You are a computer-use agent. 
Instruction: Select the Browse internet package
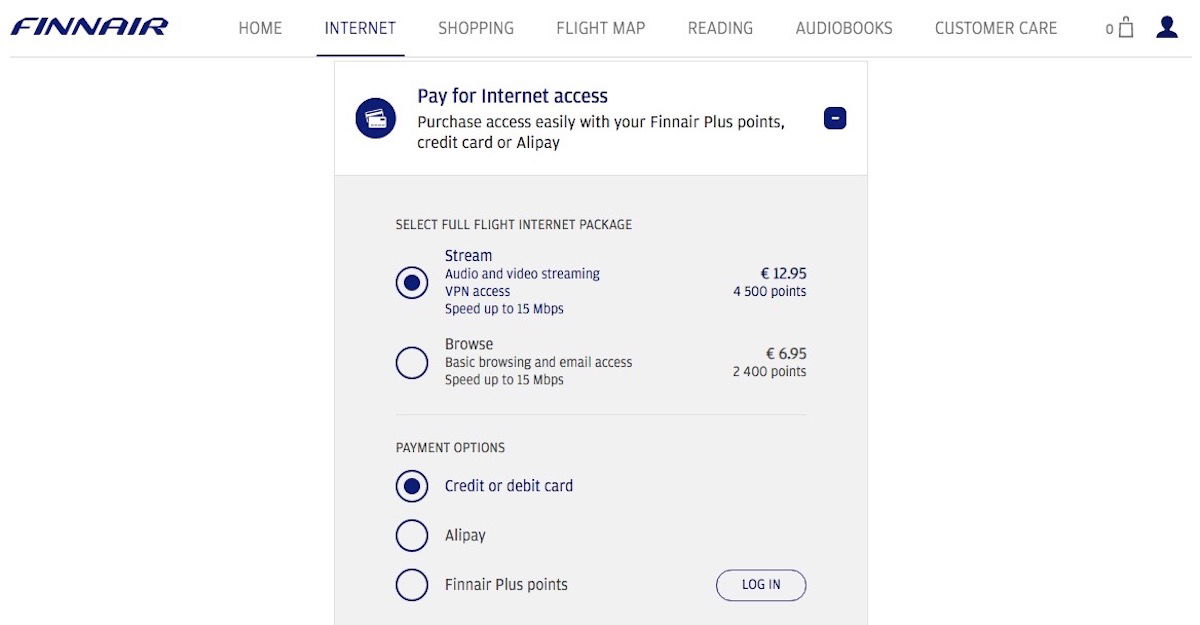tap(412, 362)
